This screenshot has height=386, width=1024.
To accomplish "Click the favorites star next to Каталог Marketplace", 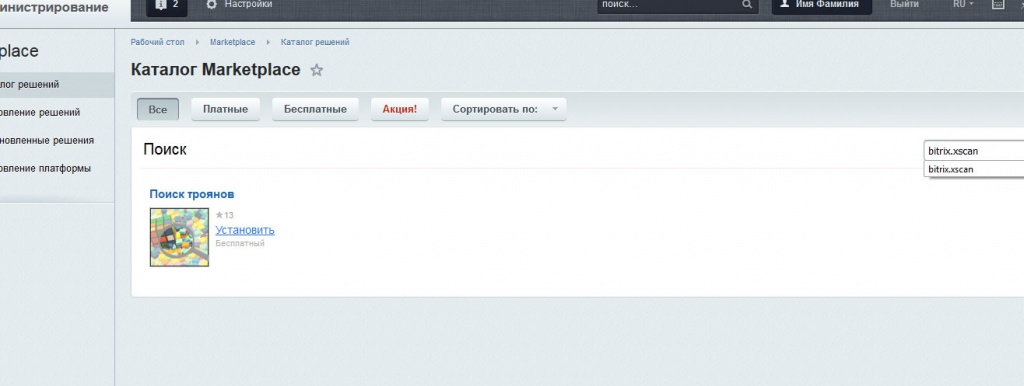I will click(x=317, y=70).
